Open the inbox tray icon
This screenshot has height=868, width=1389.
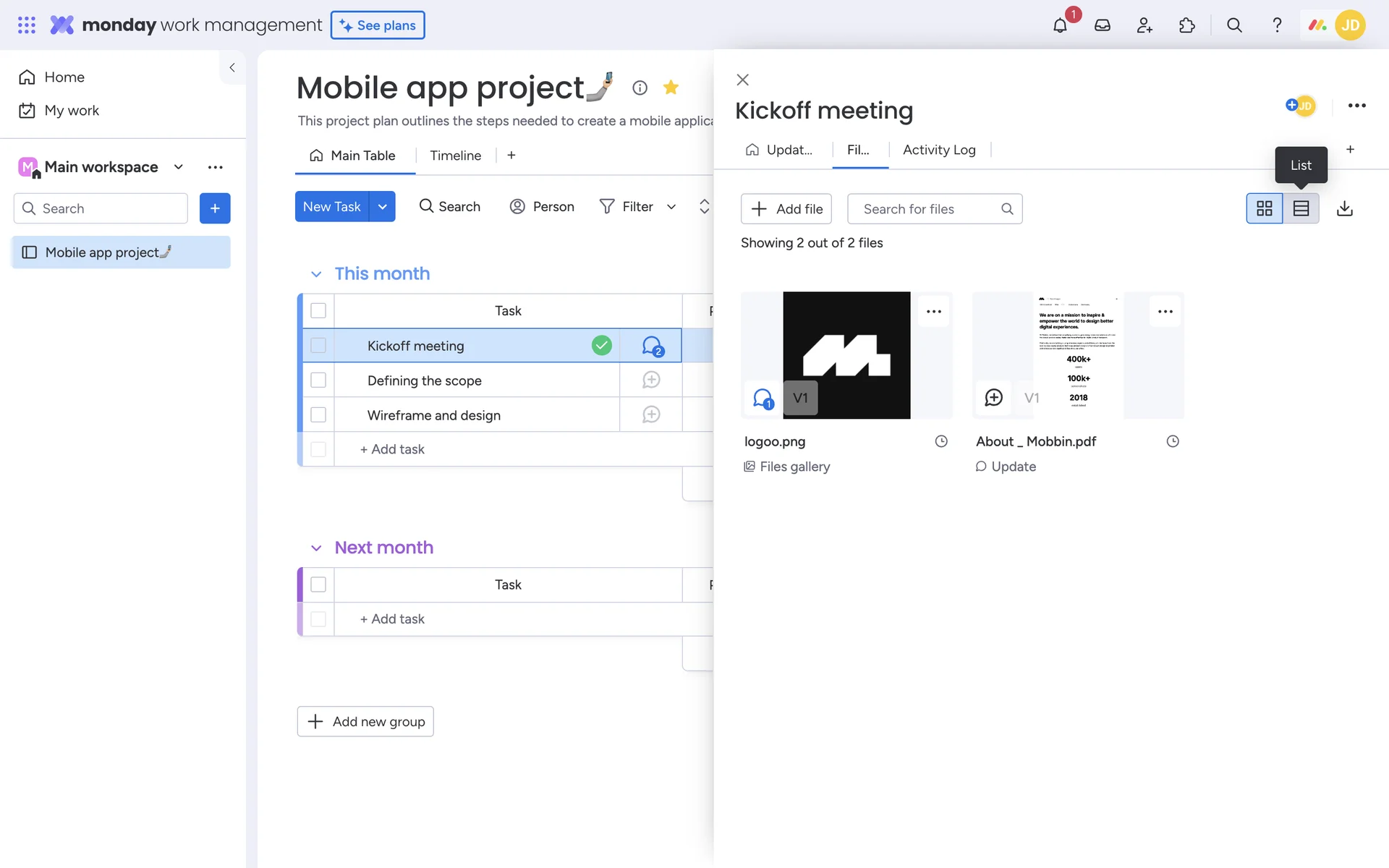1102,25
